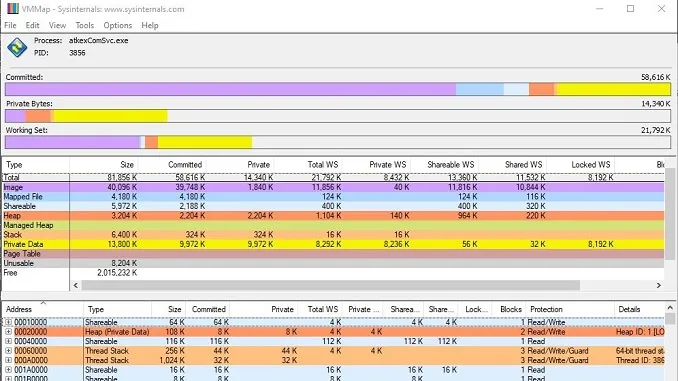Select the Managed Heap type row

coord(333,225)
